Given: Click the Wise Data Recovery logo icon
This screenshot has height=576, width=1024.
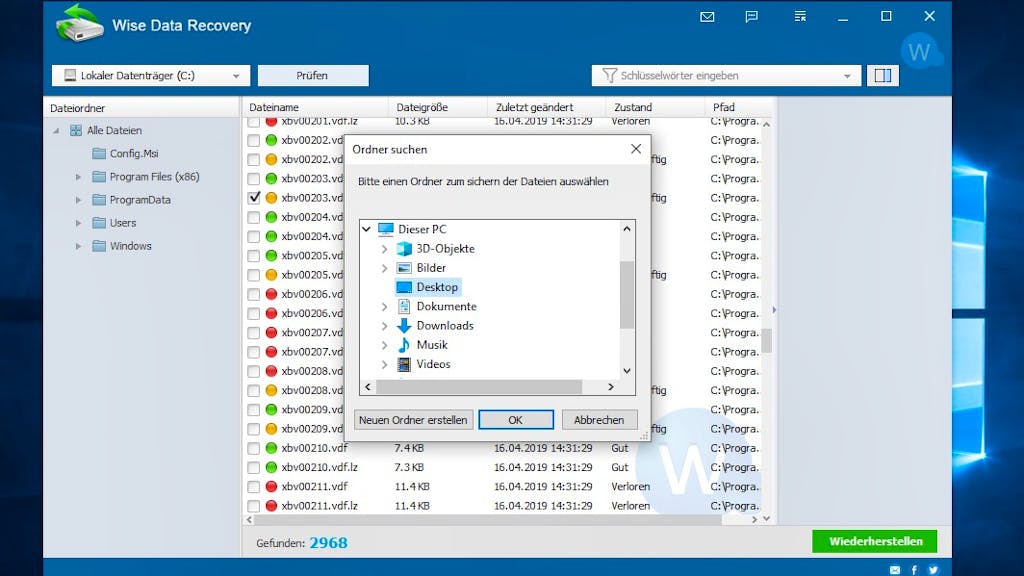Looking at the screenshot, I should point(79,24).
